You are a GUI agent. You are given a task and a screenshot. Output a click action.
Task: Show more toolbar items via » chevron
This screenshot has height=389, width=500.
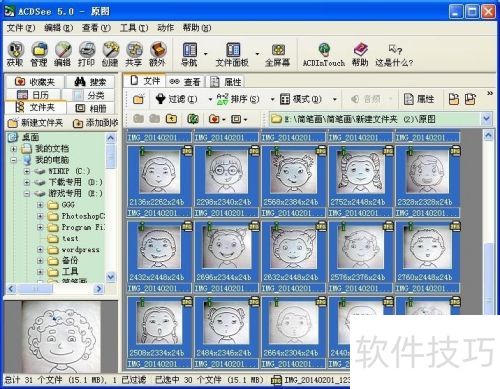pyautogui.click(x=490, y=93)
